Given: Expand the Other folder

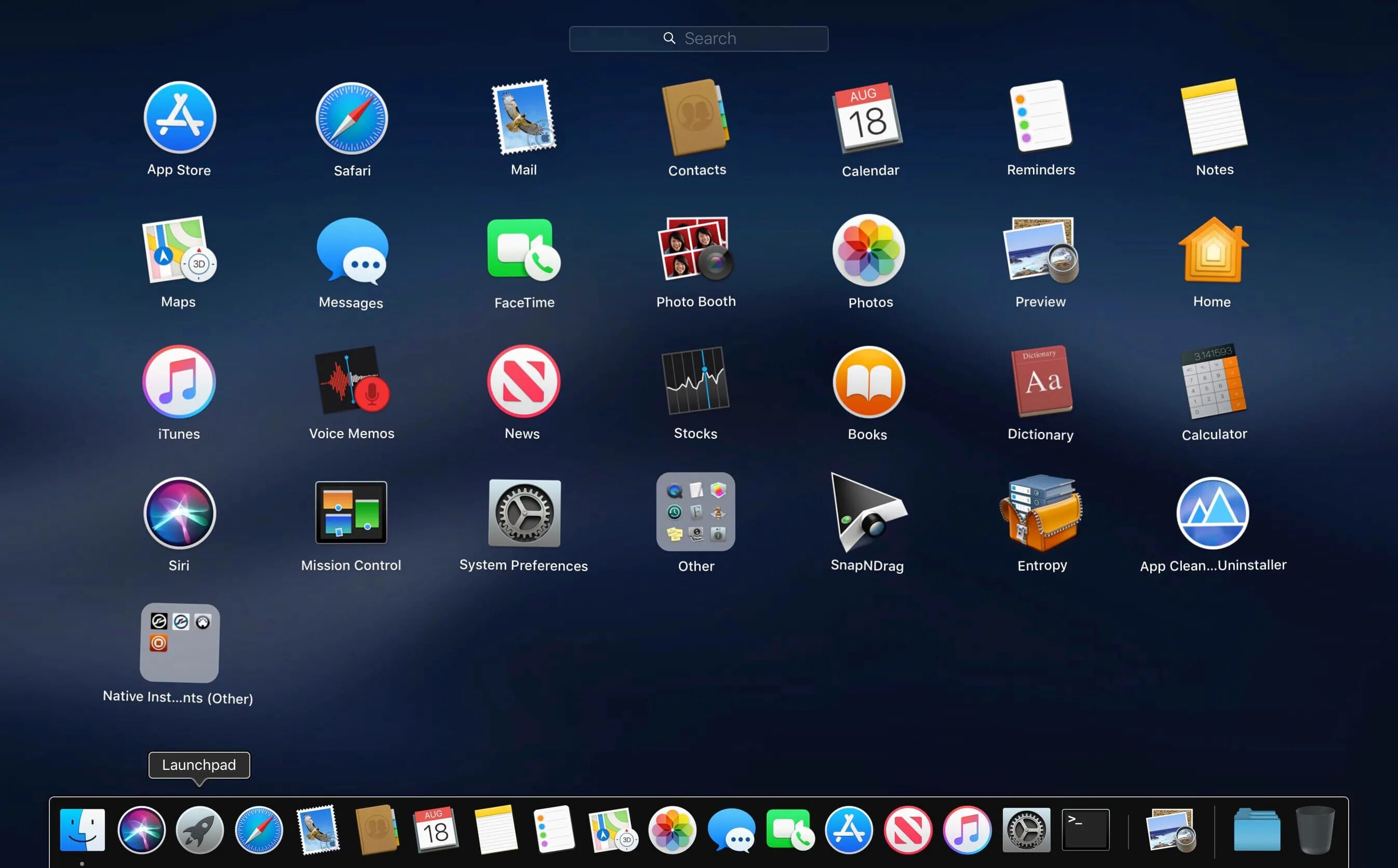Looking at the screenshot, I should 696,512.
